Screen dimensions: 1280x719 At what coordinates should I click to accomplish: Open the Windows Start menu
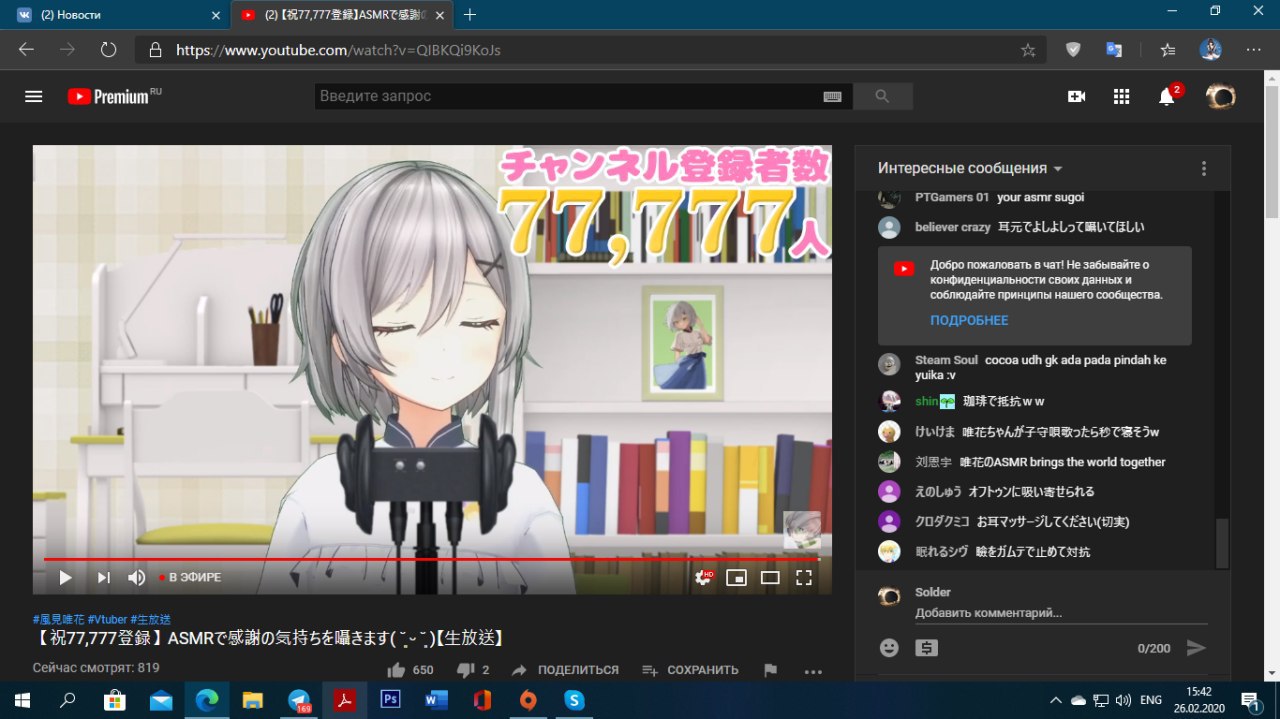click(x=22, y=700)
